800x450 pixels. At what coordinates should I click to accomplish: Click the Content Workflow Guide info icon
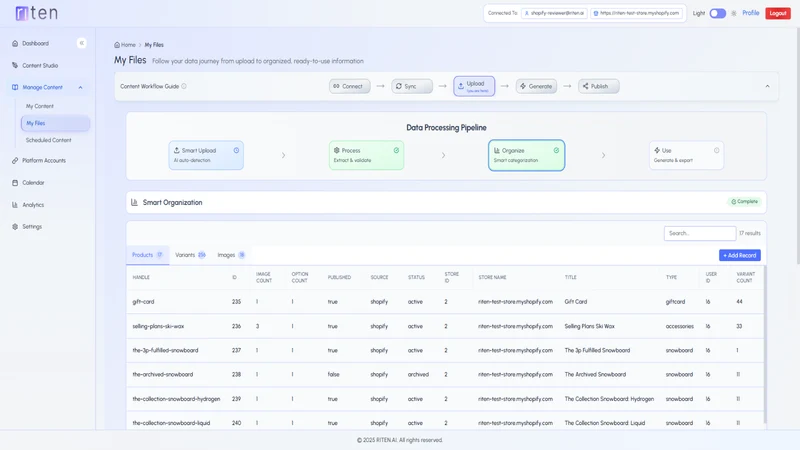(184, 86)
